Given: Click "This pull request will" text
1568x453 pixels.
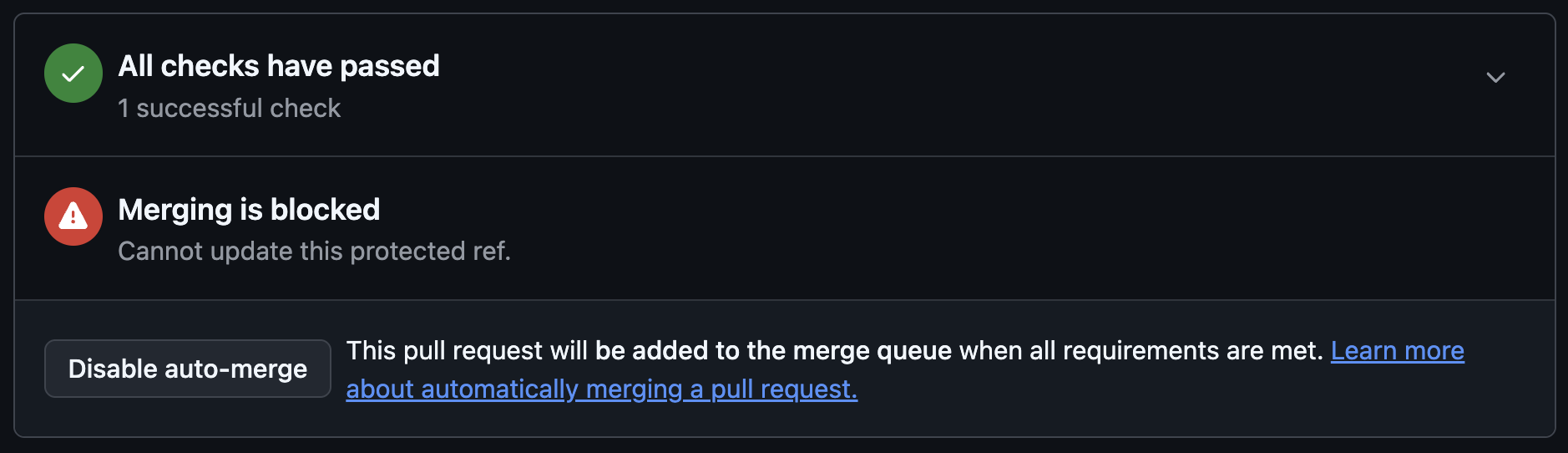Looking at the screenshot, I should pos(466,351).
